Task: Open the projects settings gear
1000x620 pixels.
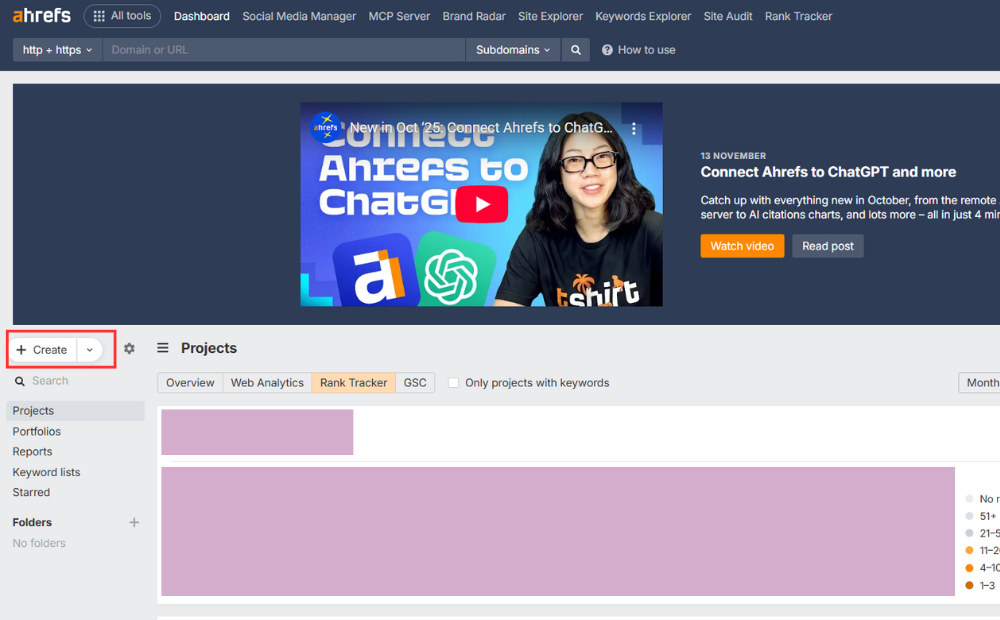Action: [129, 349]
